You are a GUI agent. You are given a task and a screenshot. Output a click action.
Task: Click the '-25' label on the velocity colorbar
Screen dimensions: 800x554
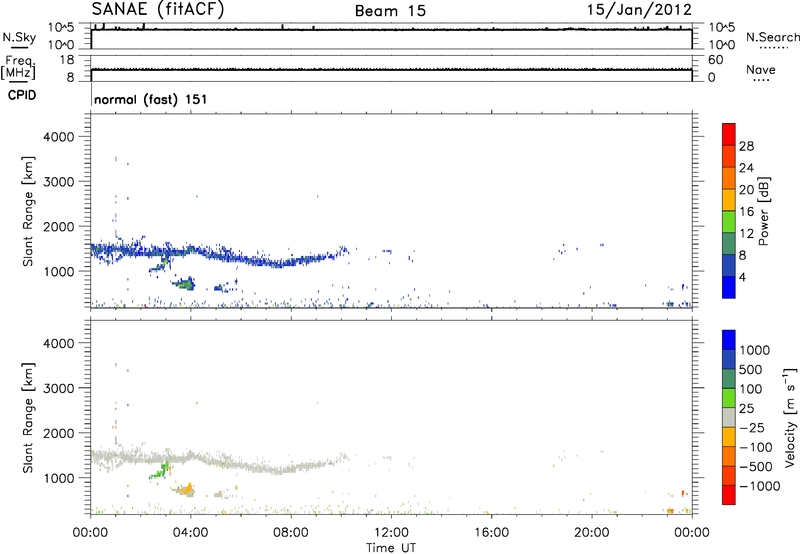(752, 428)
